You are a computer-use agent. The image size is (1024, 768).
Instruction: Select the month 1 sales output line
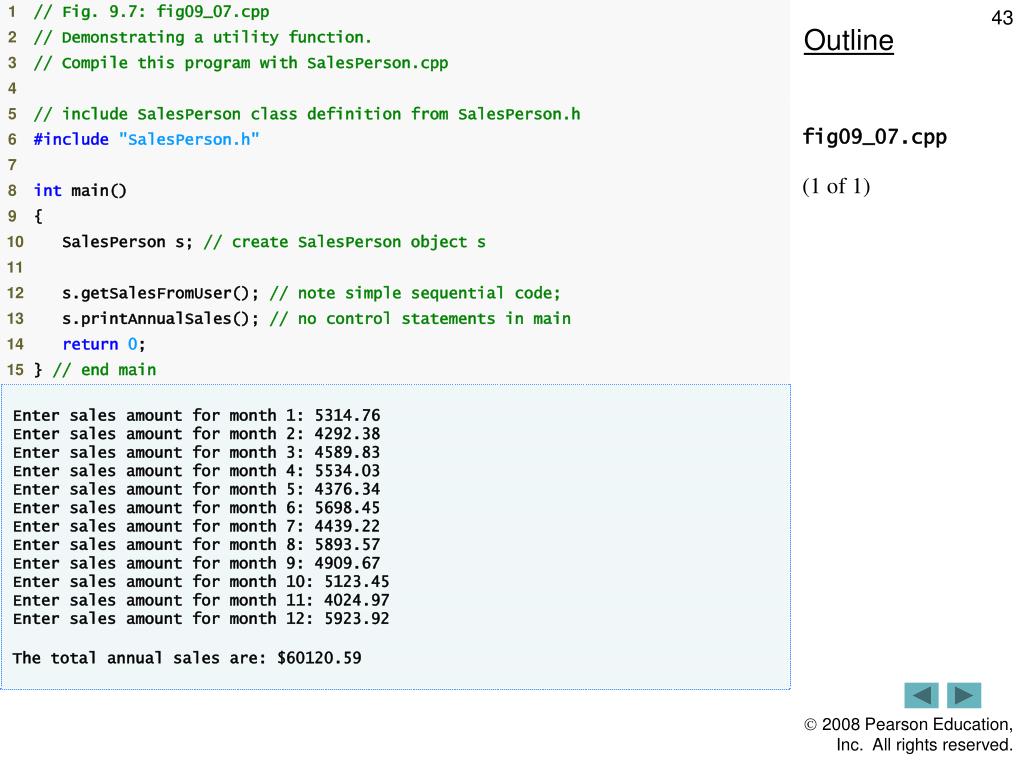(197, 415)
